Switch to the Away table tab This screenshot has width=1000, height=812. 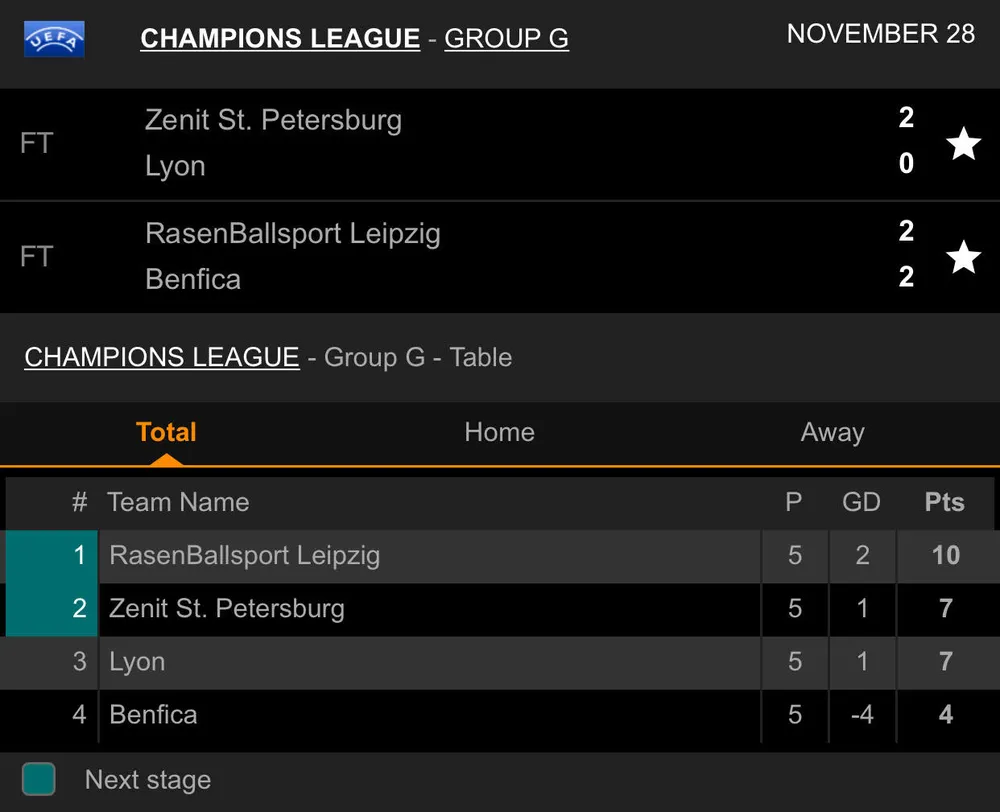[832, 432]
